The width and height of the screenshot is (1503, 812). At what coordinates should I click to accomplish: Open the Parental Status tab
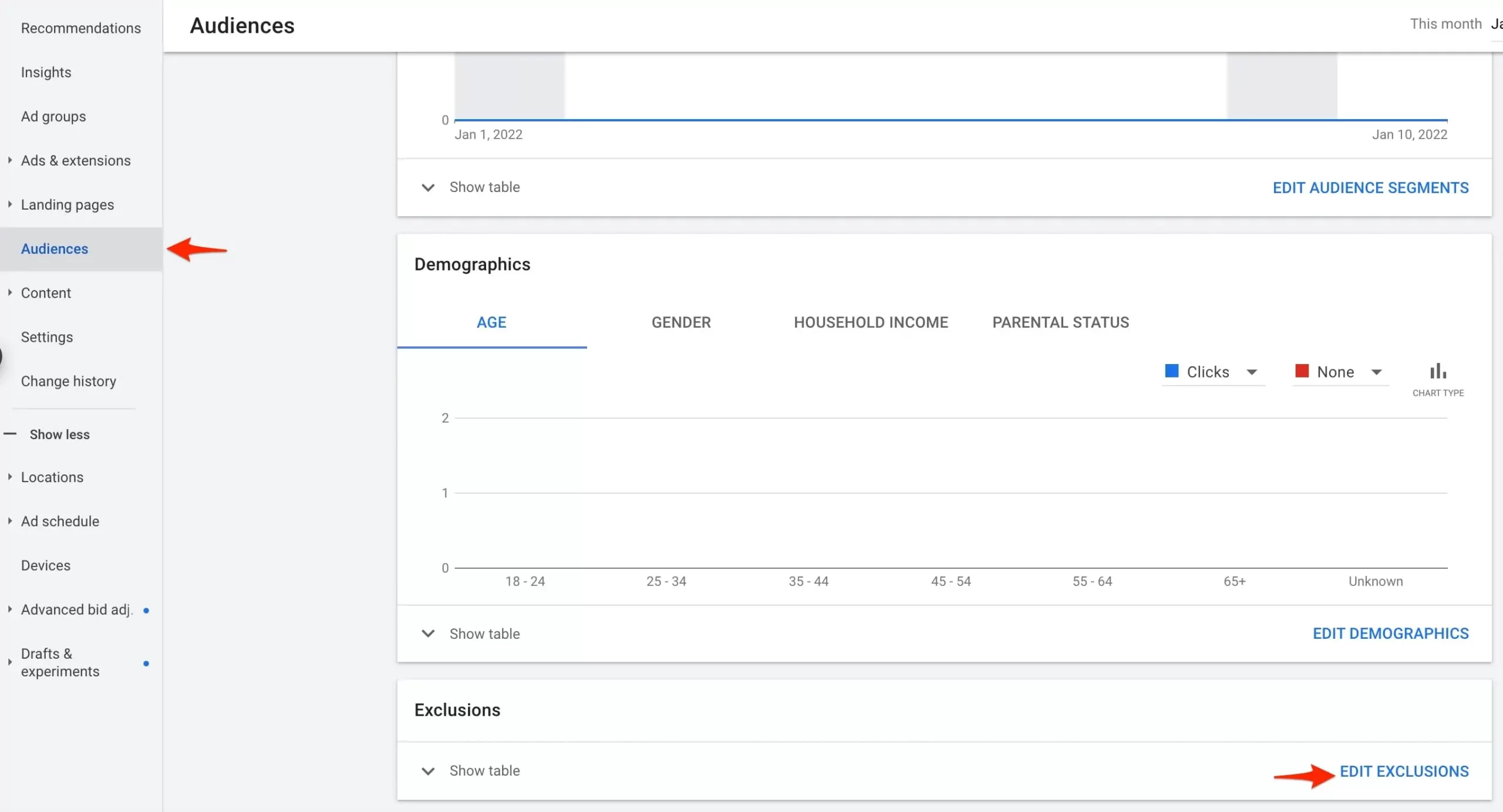click(1060, 322)
